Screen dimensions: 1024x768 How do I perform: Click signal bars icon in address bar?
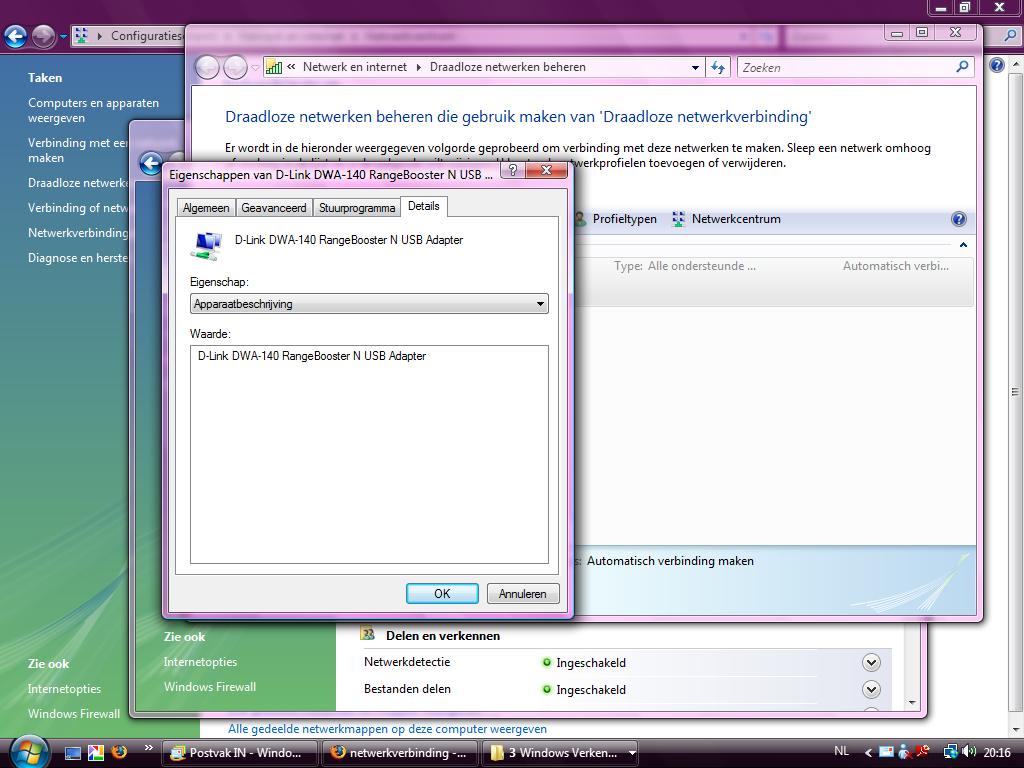pyautogui.click(x=274, y=67)
